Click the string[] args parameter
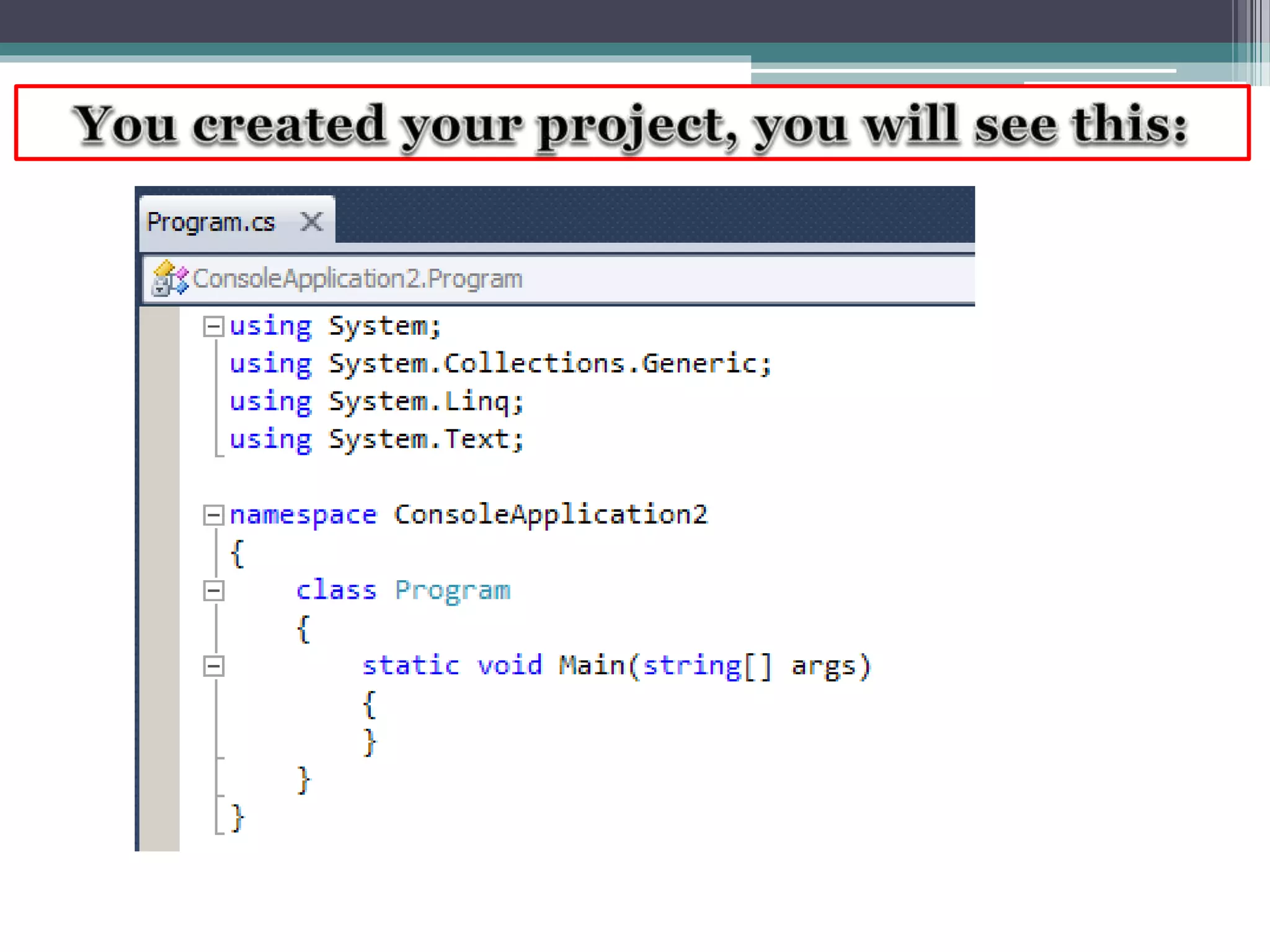 point(757,666)
